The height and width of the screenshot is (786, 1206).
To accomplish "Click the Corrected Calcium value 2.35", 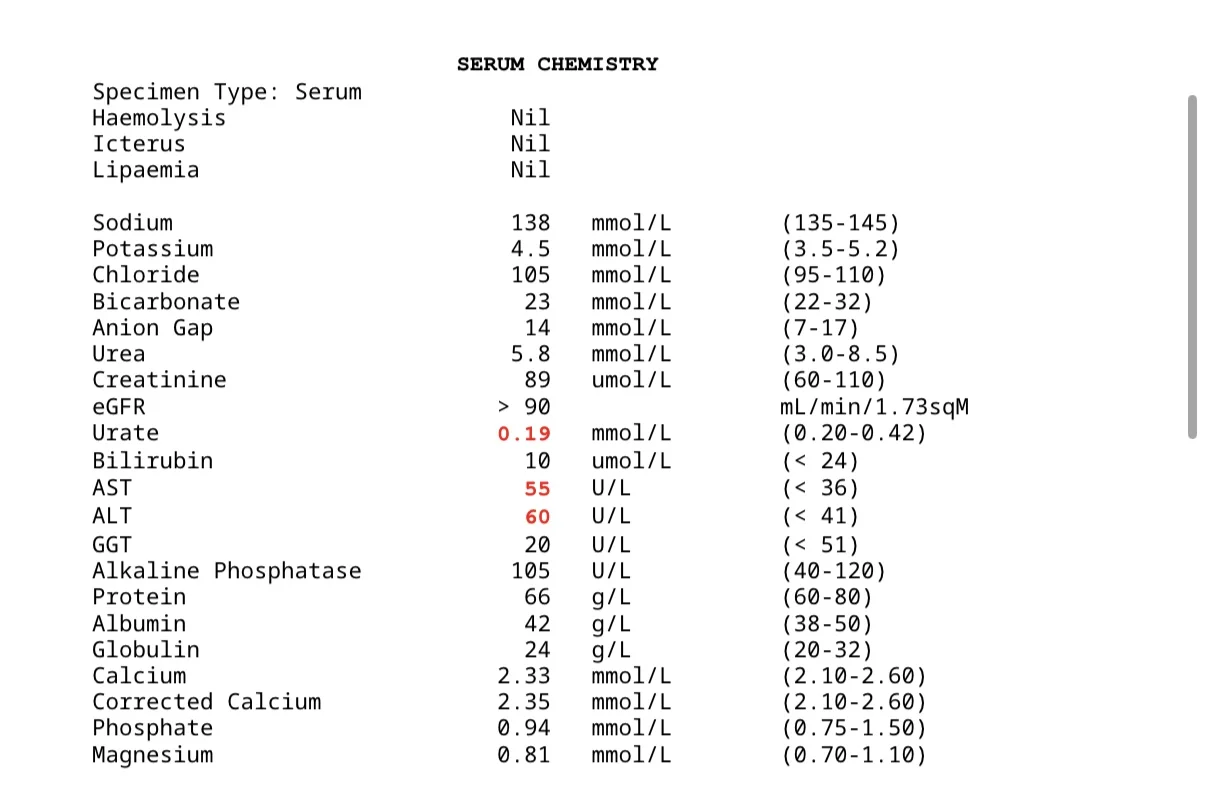I will (x=524, y=702).
